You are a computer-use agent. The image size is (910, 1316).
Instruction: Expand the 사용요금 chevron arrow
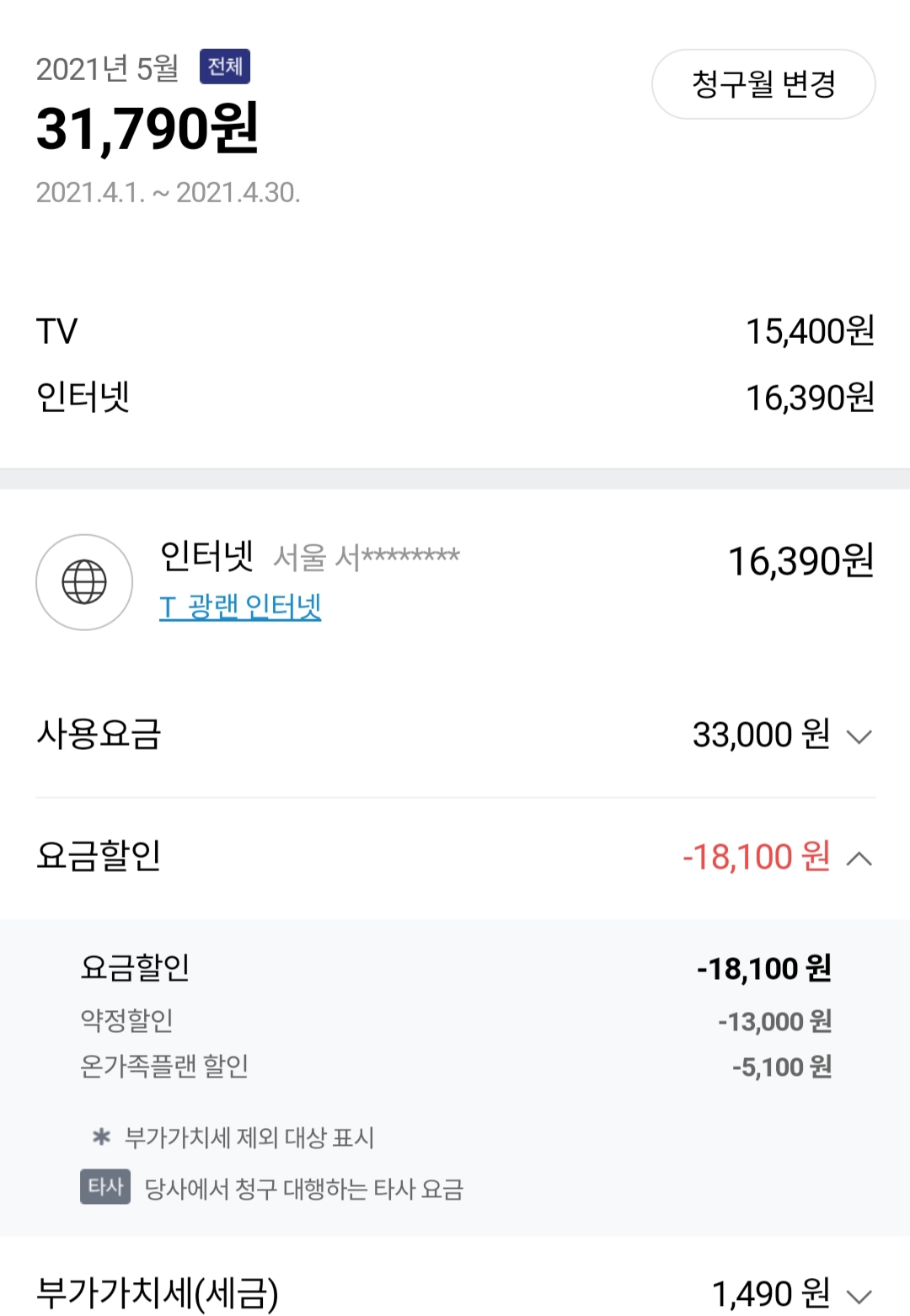pyautogui.click(x=859, y=737)
